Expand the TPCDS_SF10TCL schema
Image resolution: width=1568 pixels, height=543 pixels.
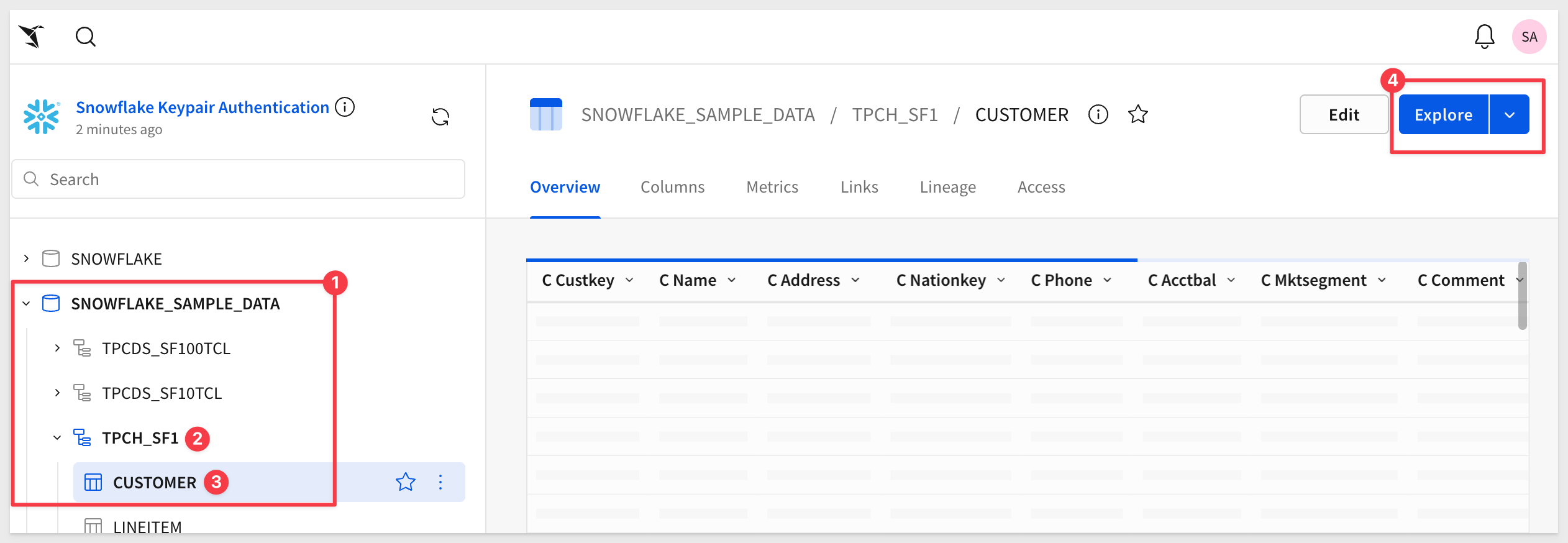click(x=57, y=393)
